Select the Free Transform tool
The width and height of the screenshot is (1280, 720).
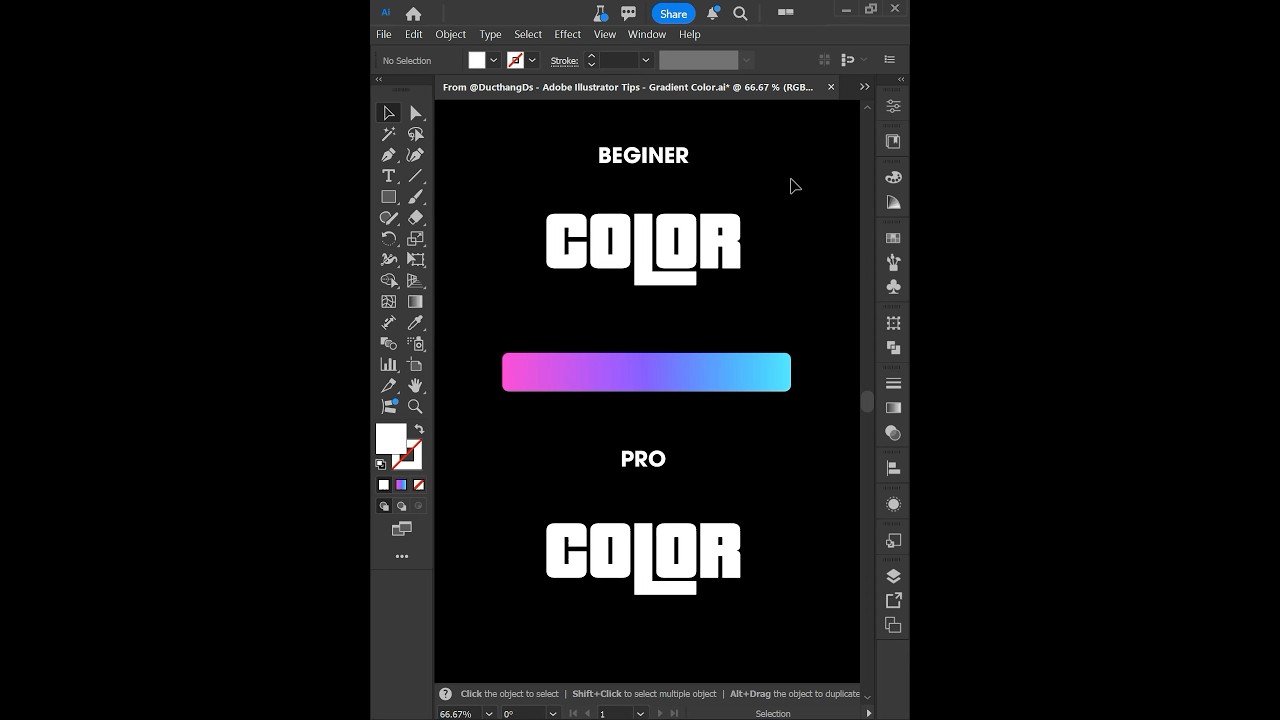click(416, 260)
